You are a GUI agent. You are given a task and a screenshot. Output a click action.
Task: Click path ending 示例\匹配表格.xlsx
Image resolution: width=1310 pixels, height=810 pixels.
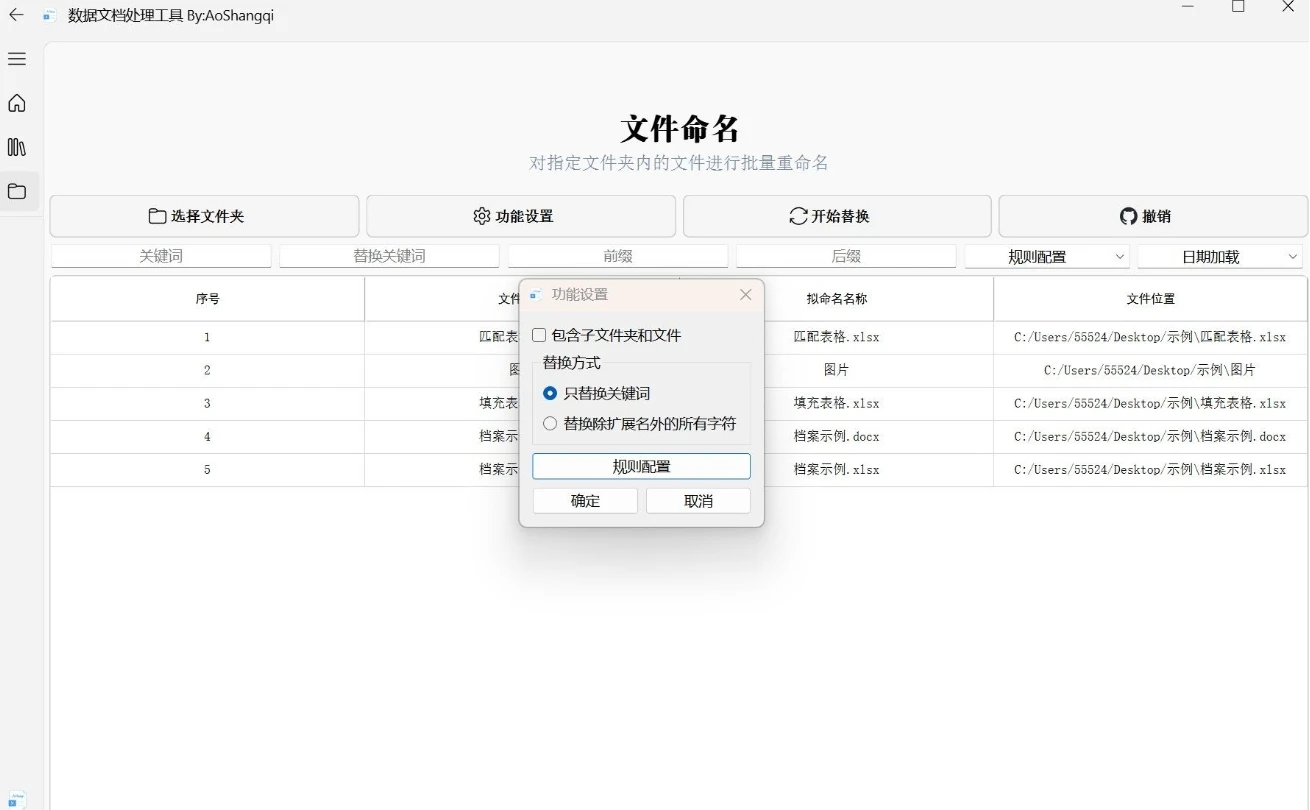(x=1150, y=337)
